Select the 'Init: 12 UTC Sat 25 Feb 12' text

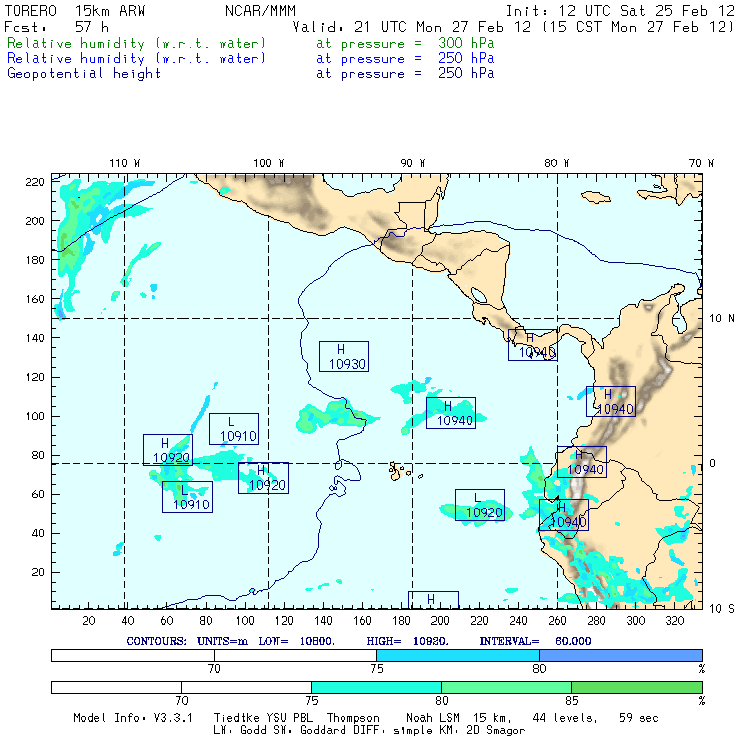[620, 11]
